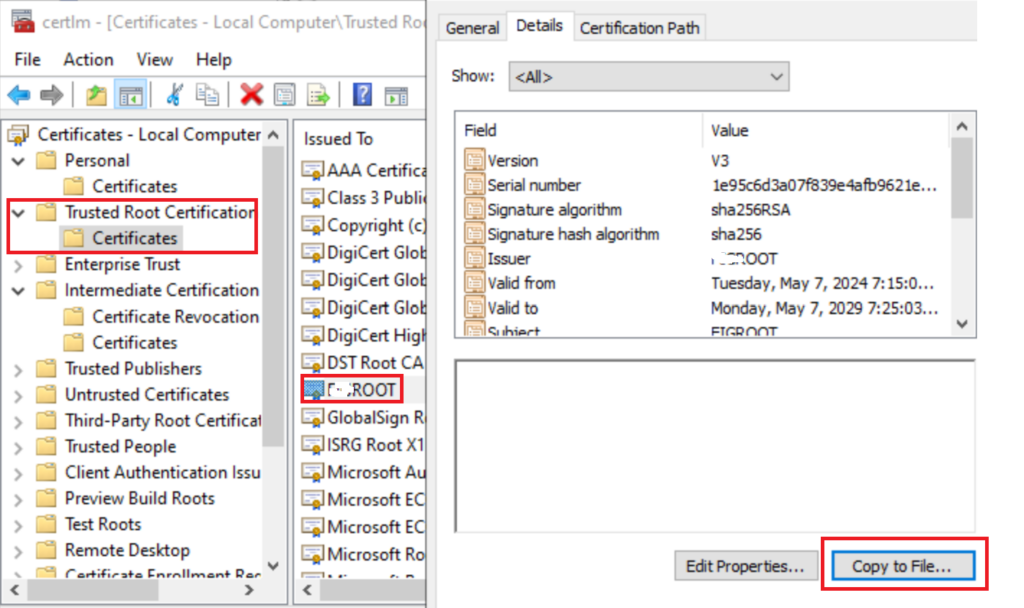
Task: Click the Issued To column header
Action: pyautogui.click(x=338, y=138)
